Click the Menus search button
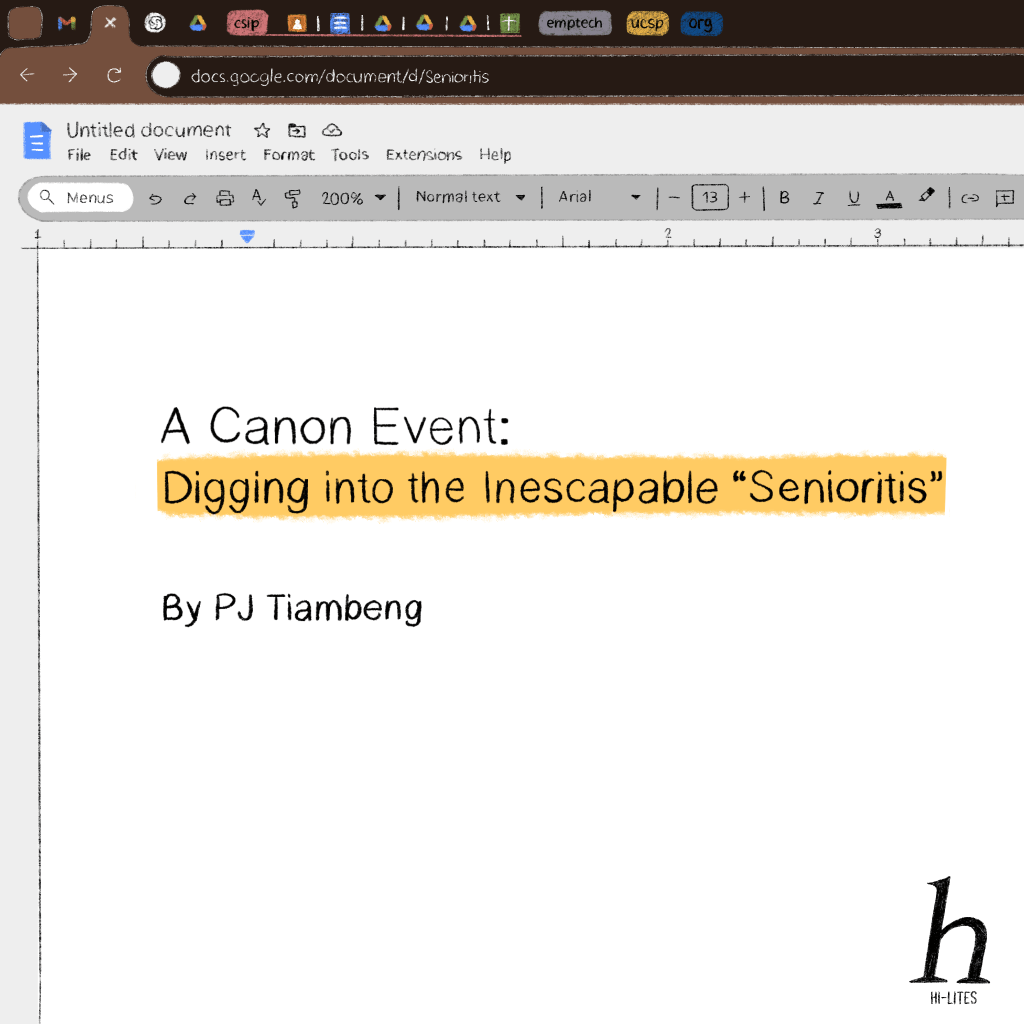Screen dimensions: 1024x1024 click(x=79, y=198)
